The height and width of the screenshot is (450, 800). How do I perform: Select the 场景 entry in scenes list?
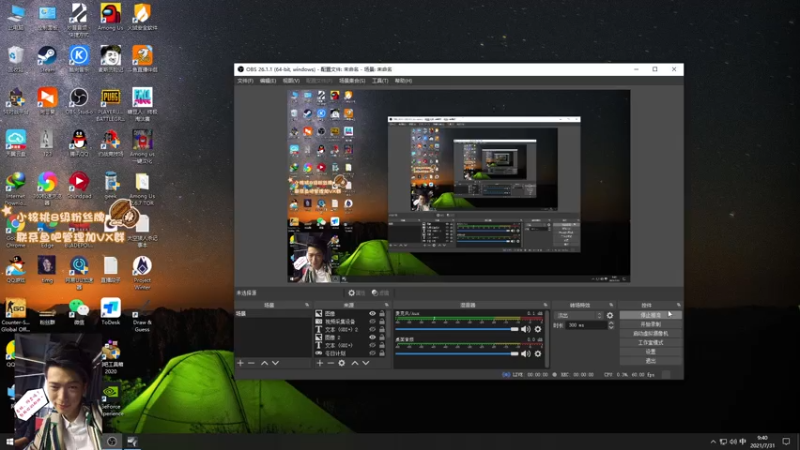point(272,313)
